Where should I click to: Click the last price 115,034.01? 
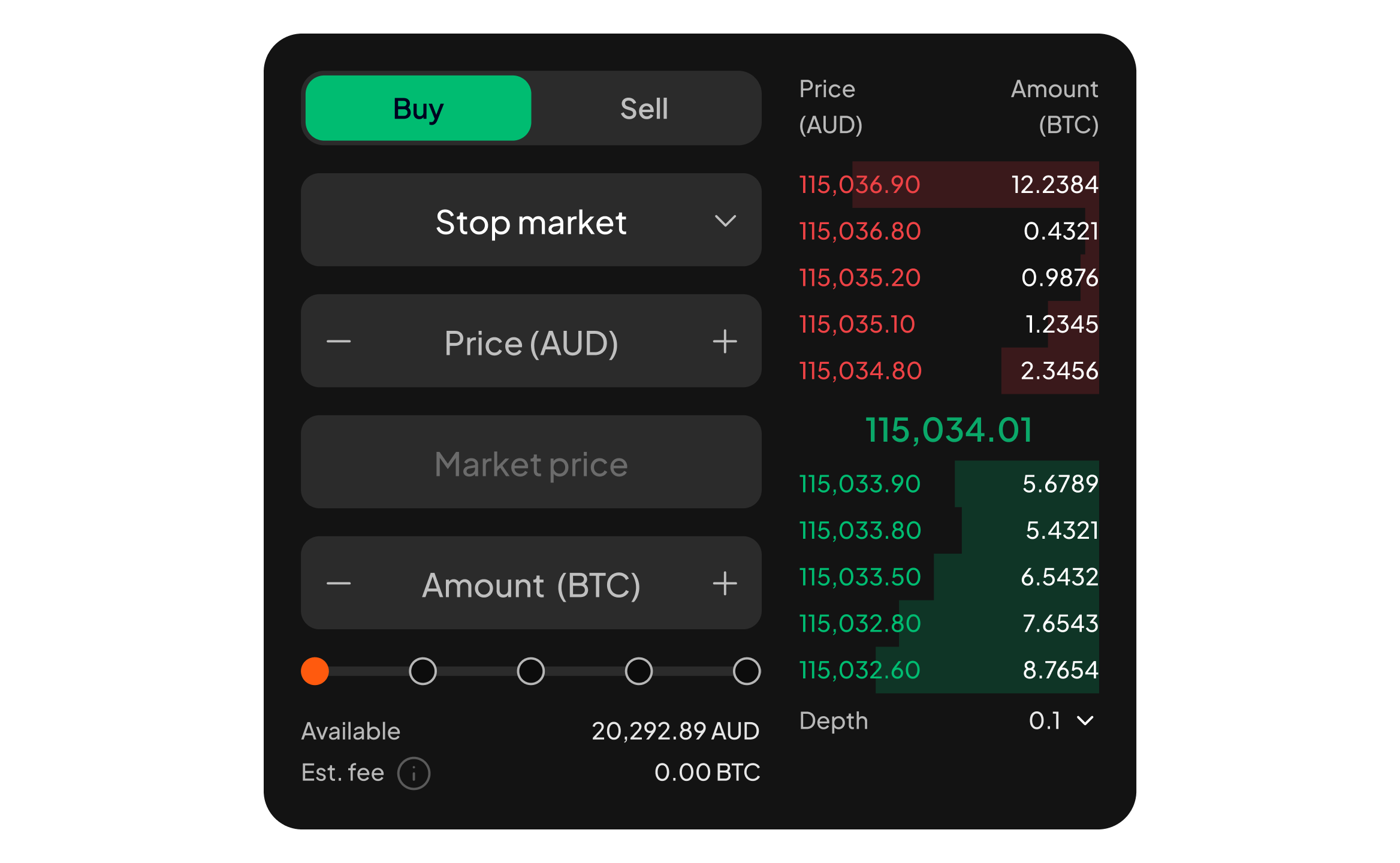tap(949, 430)
